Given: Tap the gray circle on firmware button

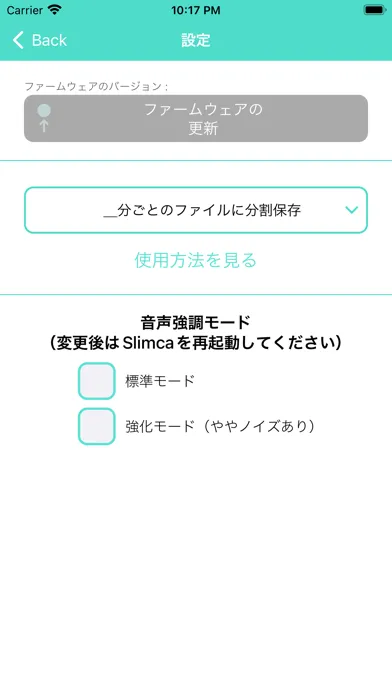Looking at the screenshot, I should [x=44, y=111].
